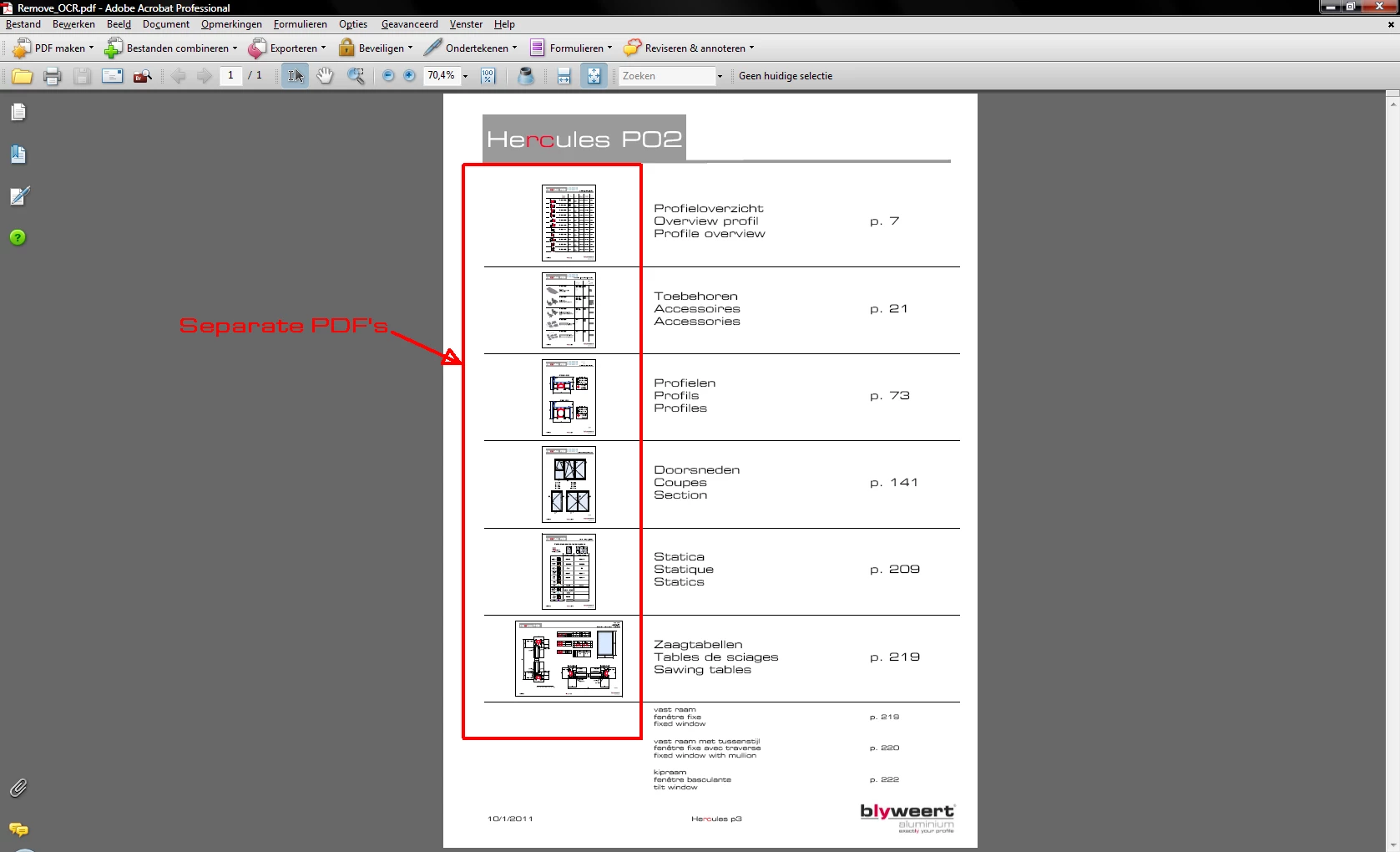
Task: Expand the zoom percentage dropdown arrow
Action: point(466,76)
